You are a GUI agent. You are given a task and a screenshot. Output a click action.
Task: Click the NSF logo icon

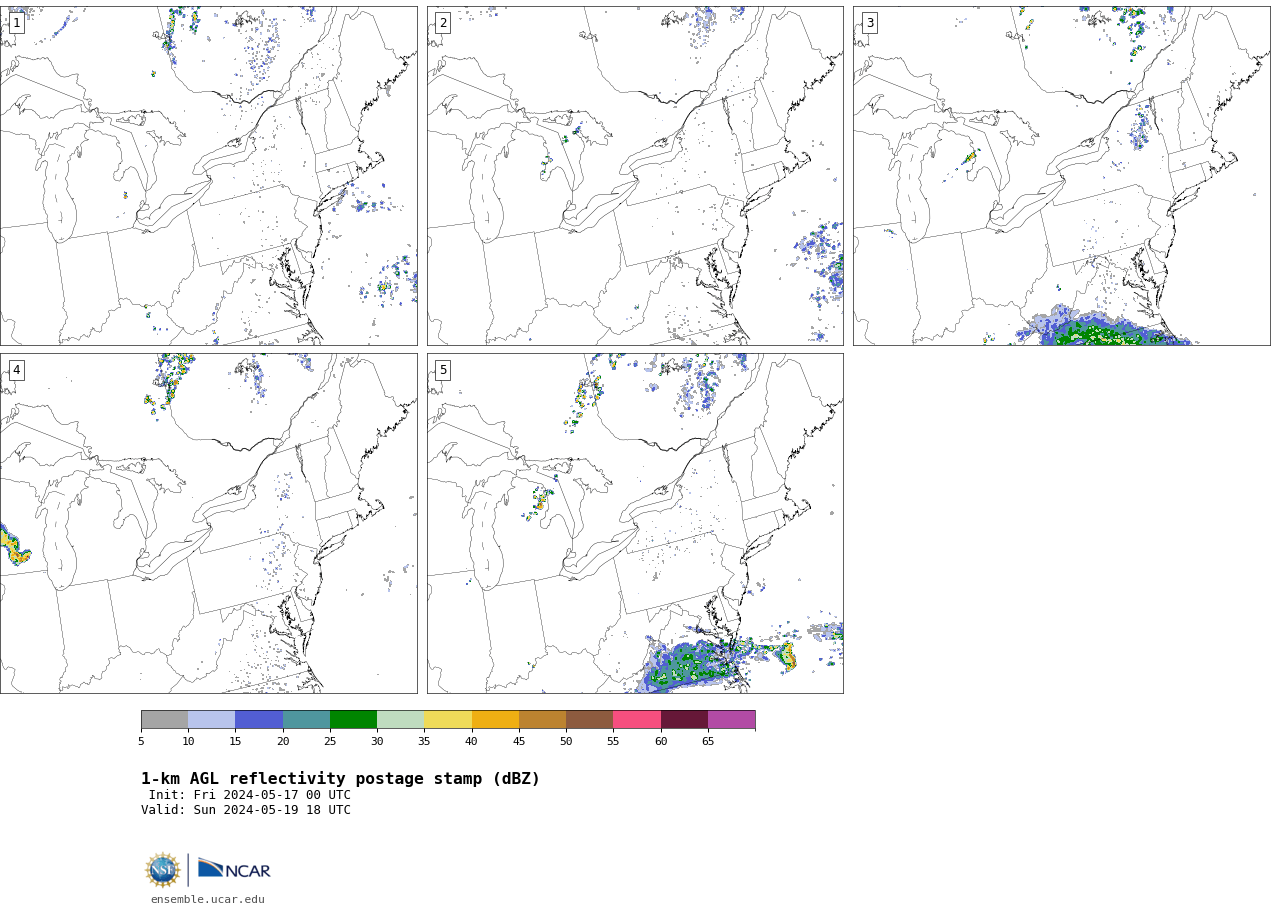163,870
